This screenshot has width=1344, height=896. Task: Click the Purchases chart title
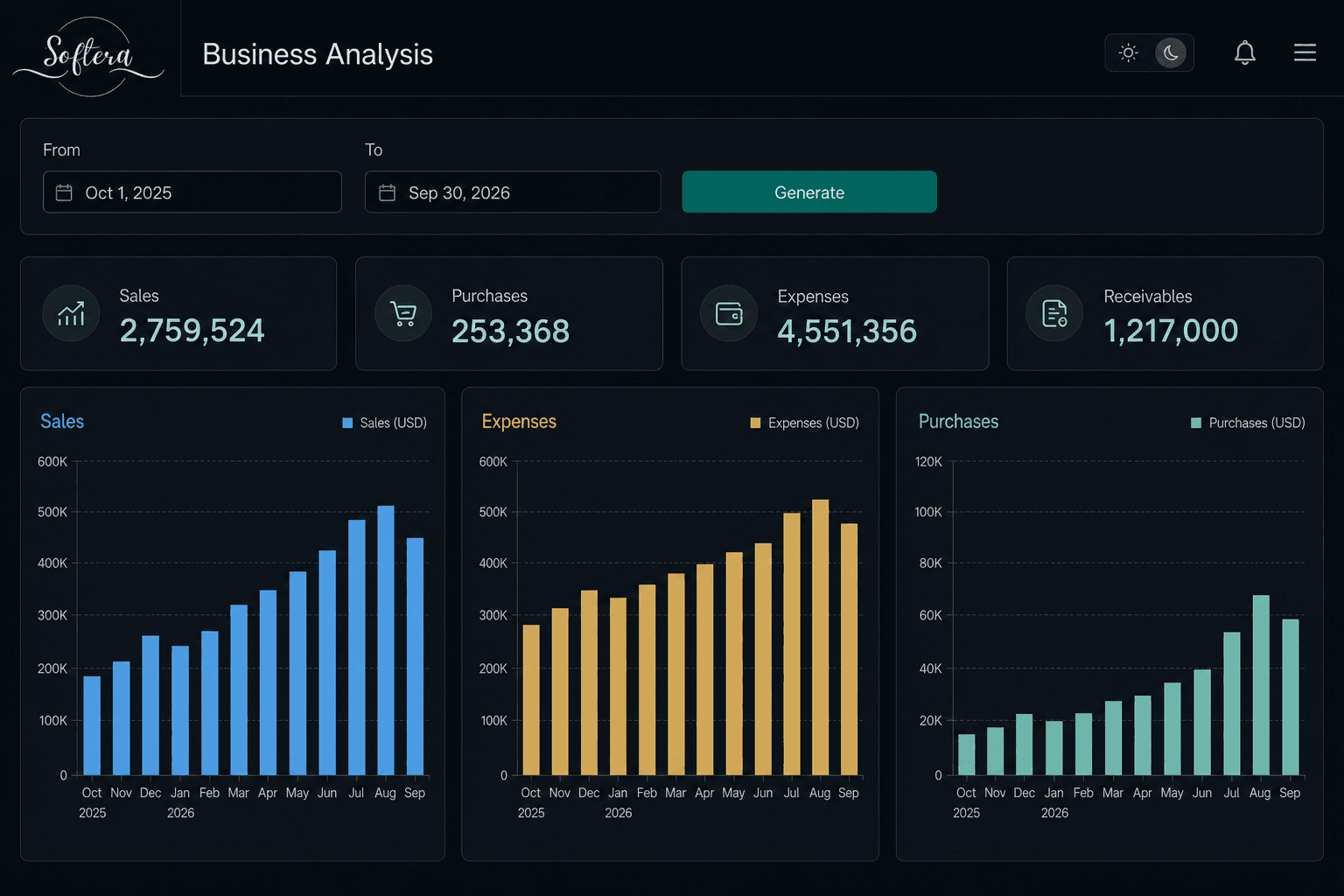coord(958,422)
